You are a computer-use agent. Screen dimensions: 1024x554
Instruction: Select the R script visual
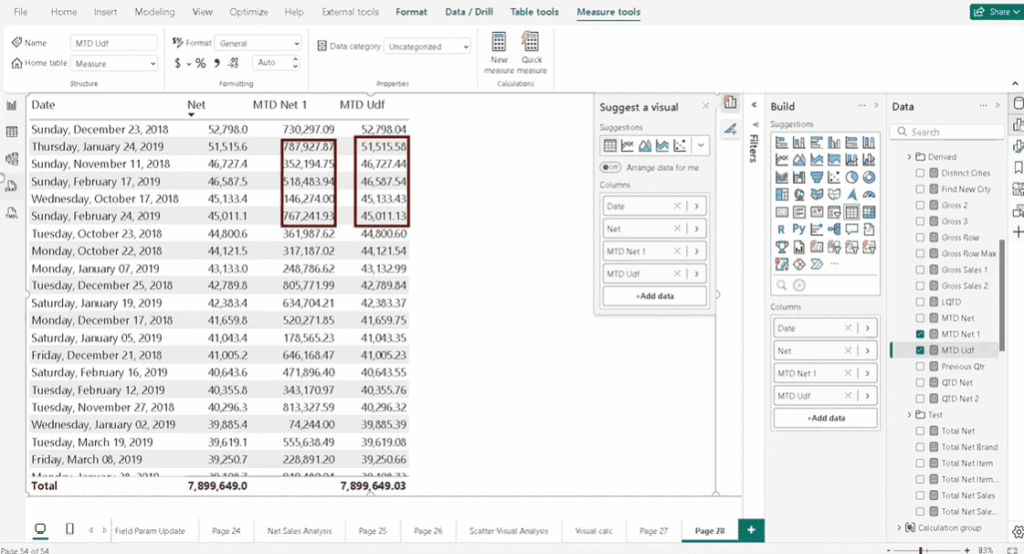coord(782,229)
